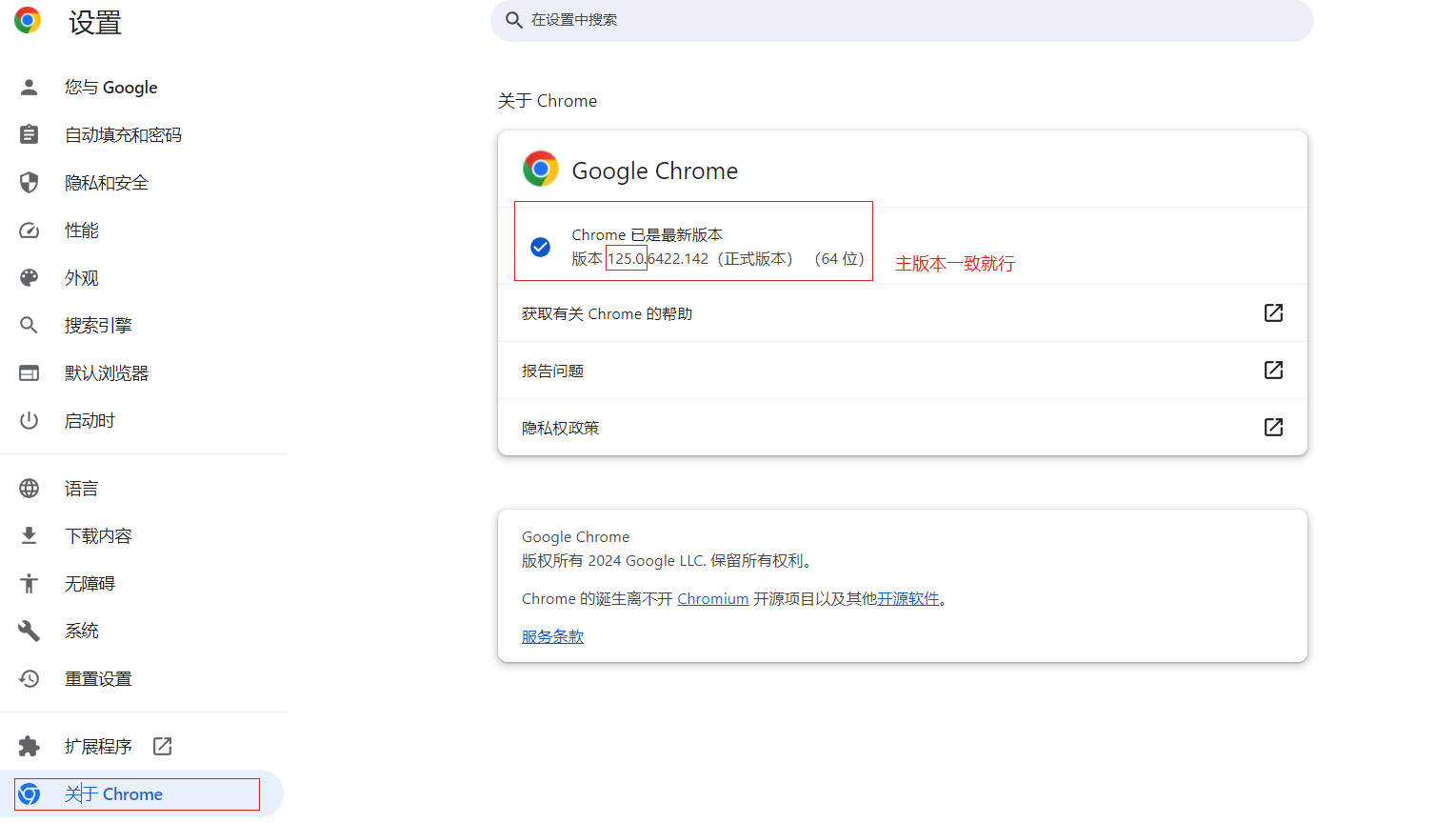The image size is (1456, 823).
Task: Click the 关于 Chrome page heading
Action: [548, 101]
